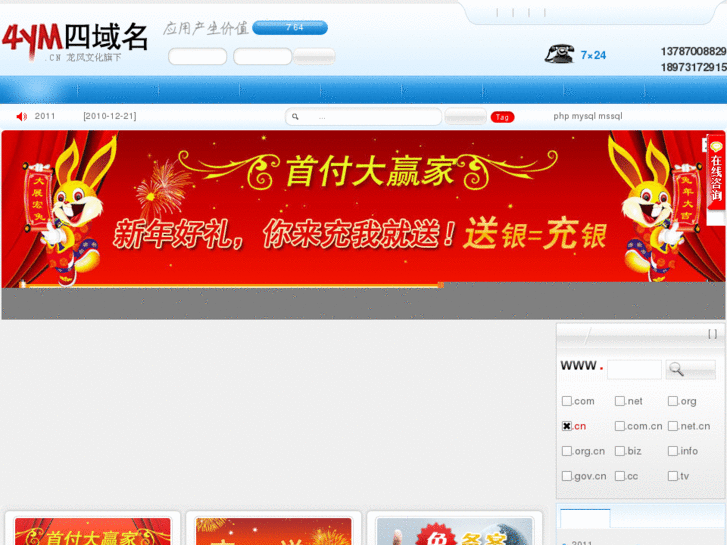Screen dimensions: 727x545
Task: Tick the .org domain checkbox
Action: point(672,401)
